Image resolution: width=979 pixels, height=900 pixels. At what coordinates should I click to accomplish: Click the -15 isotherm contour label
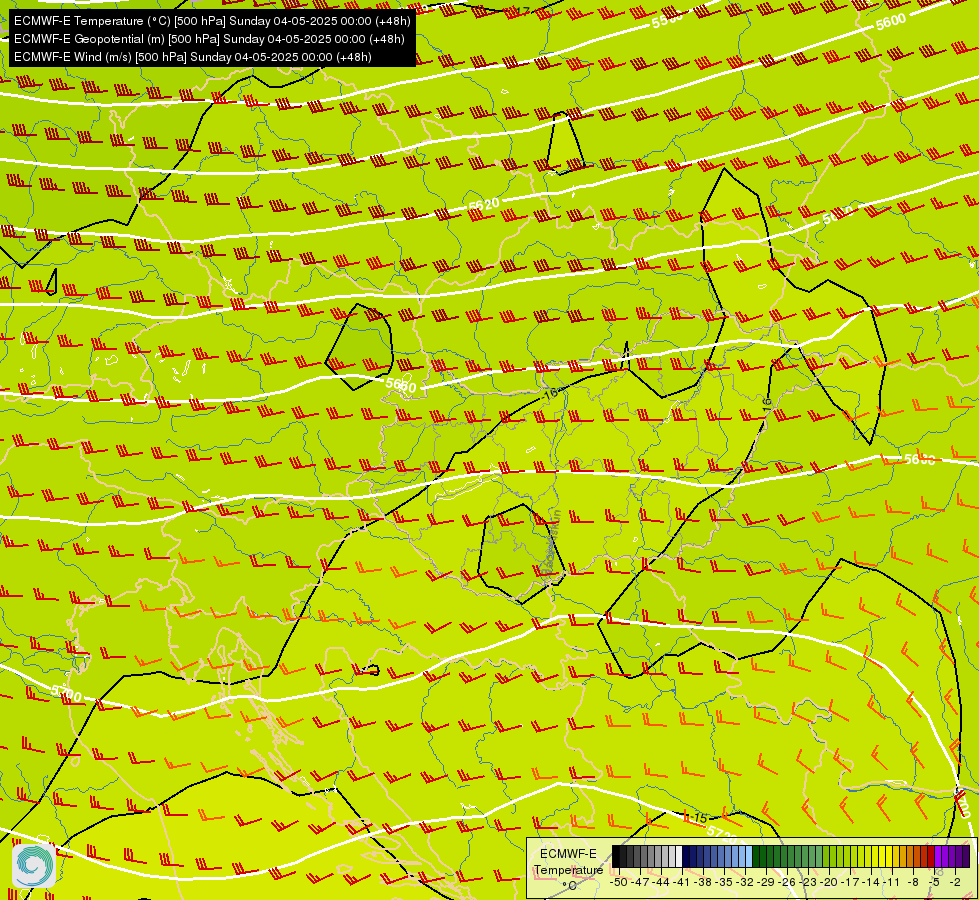point(697,818)
